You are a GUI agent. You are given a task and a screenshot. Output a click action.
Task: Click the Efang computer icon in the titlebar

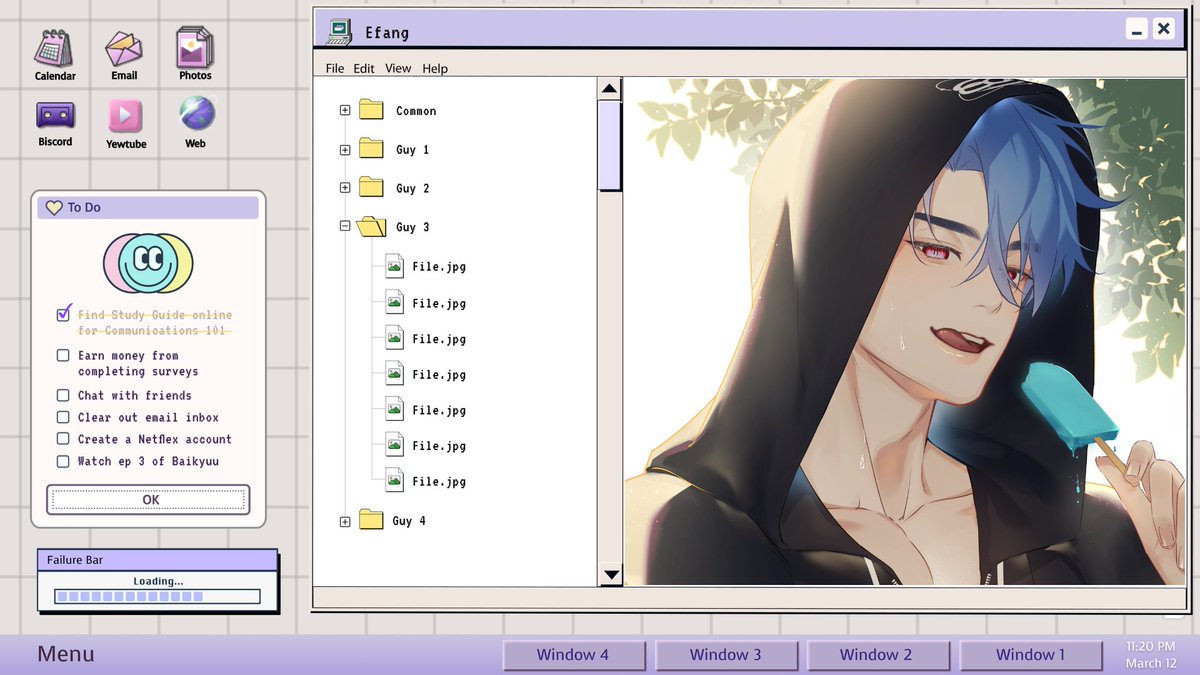[338, 31]
